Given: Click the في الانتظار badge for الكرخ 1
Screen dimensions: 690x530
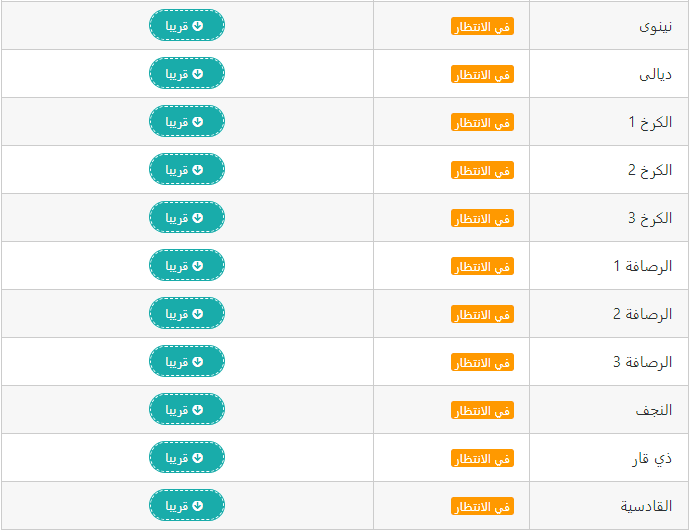Looking at the screenshot, I should pos(482,122).
